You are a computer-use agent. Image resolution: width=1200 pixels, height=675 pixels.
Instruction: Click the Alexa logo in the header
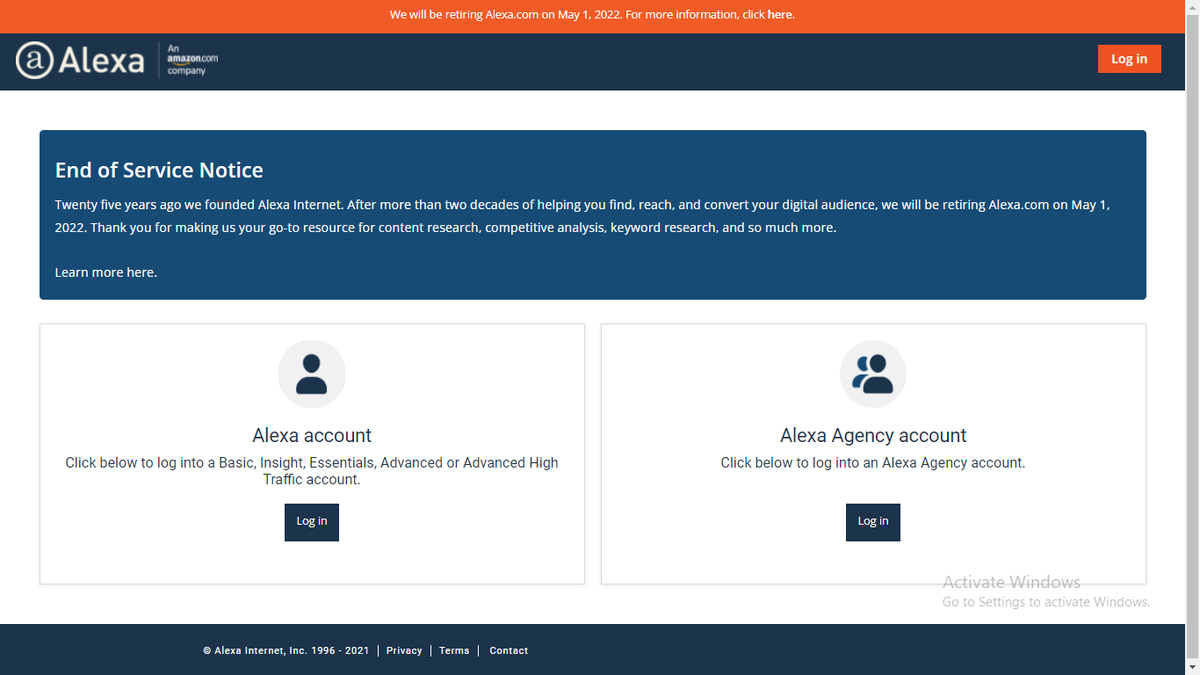(x=80, y=60)
